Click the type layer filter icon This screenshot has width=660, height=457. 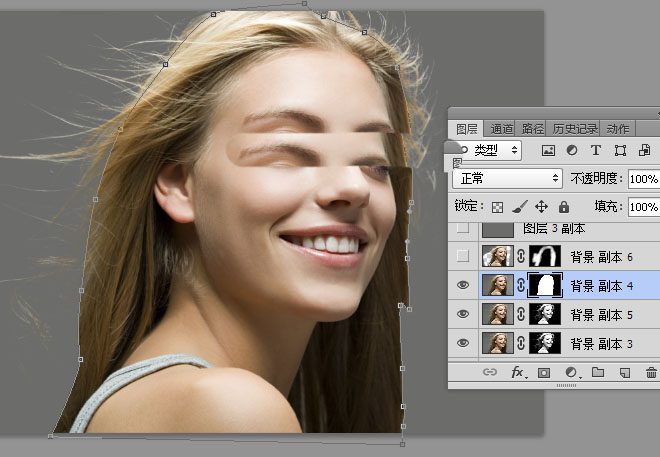596,151
